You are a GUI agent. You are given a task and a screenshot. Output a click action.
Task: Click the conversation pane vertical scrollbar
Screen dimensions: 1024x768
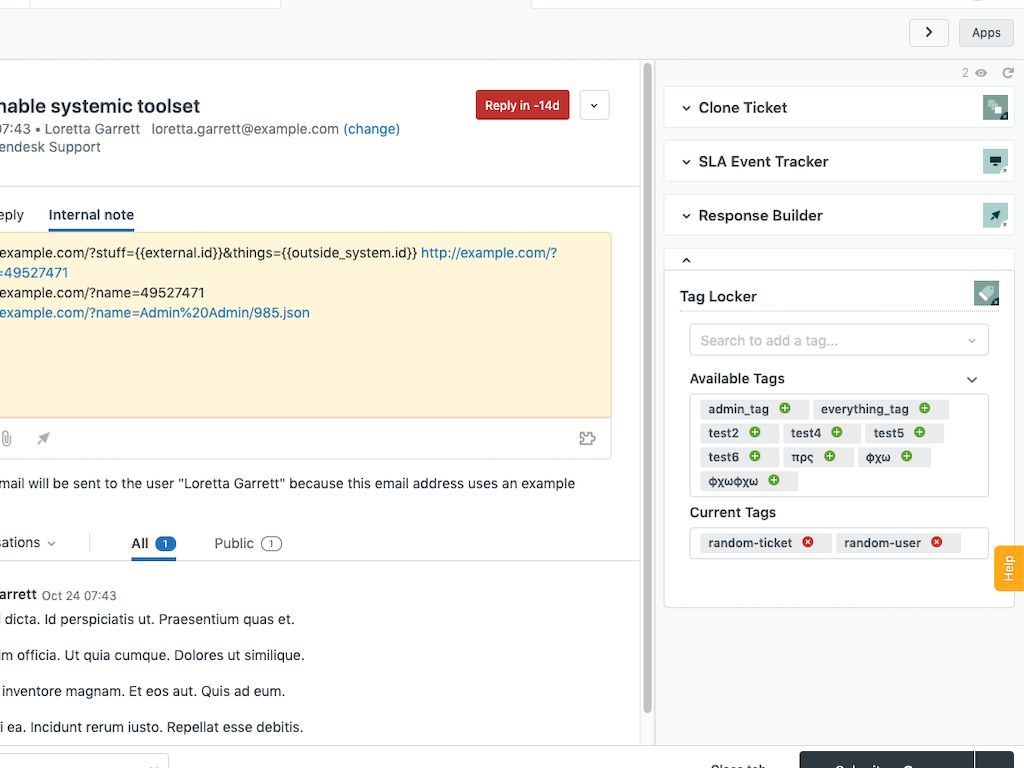[647, 400]
